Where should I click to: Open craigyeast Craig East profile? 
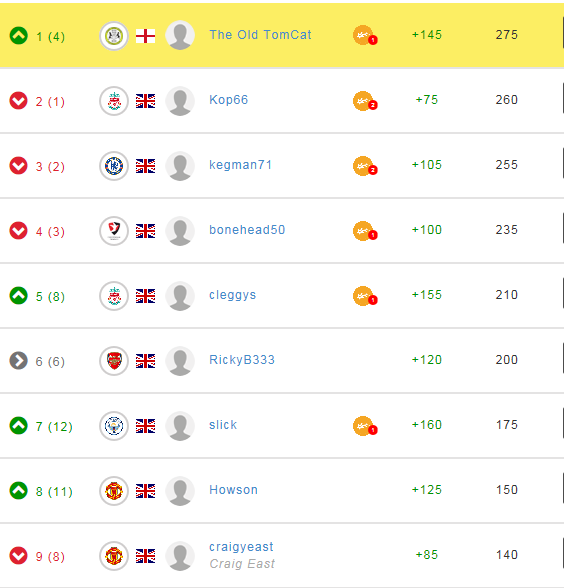click(242, 555)
